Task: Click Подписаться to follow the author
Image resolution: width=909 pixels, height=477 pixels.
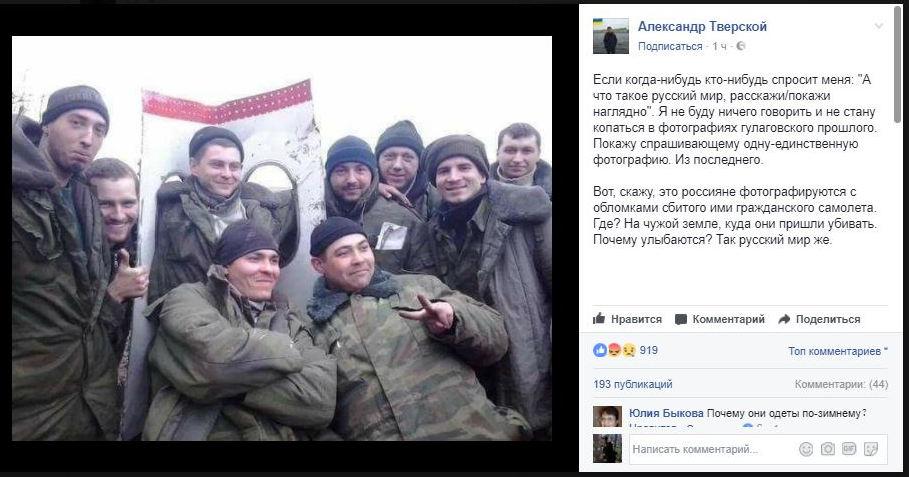Action: coord(670,46)
